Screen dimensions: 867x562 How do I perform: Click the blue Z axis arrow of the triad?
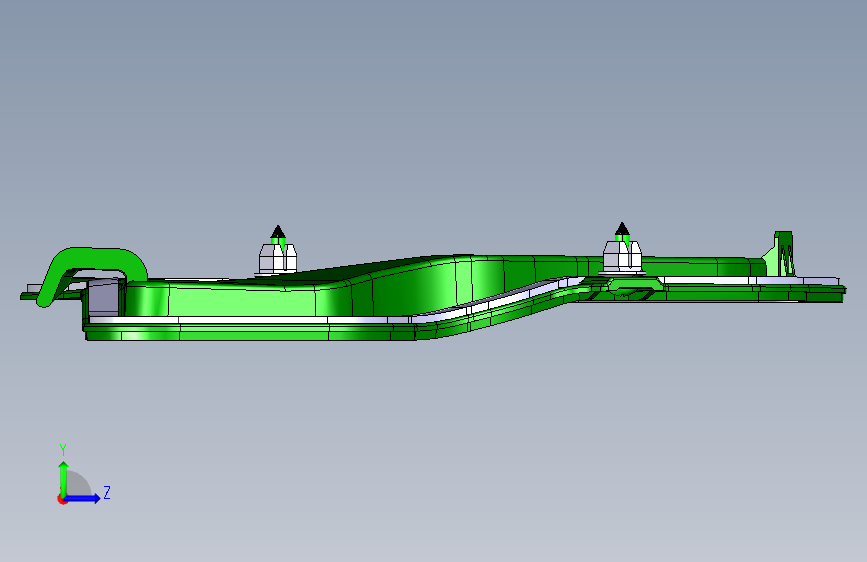point(83,498)
